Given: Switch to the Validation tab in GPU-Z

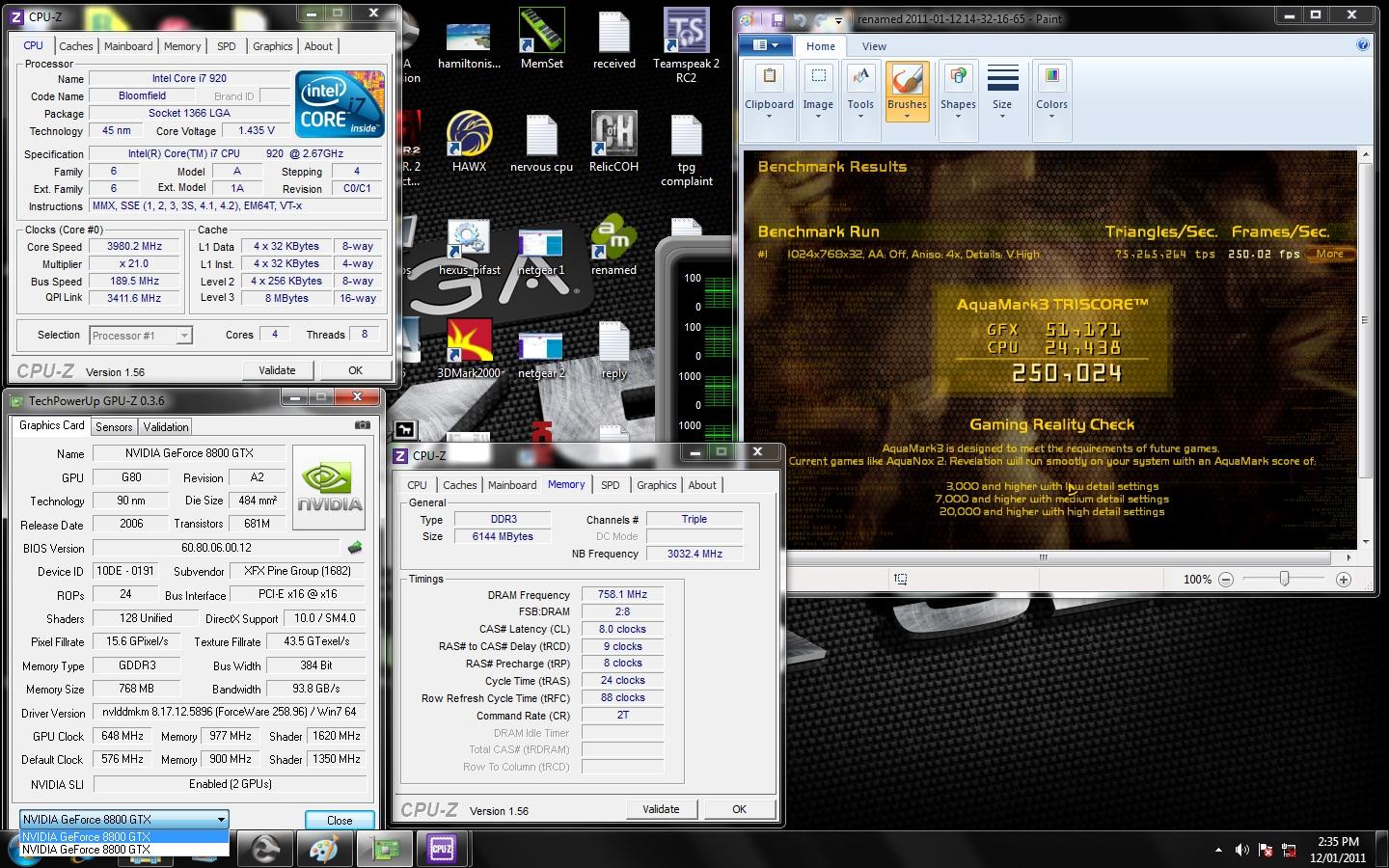Looking at the screenshot, I should 166,426.
